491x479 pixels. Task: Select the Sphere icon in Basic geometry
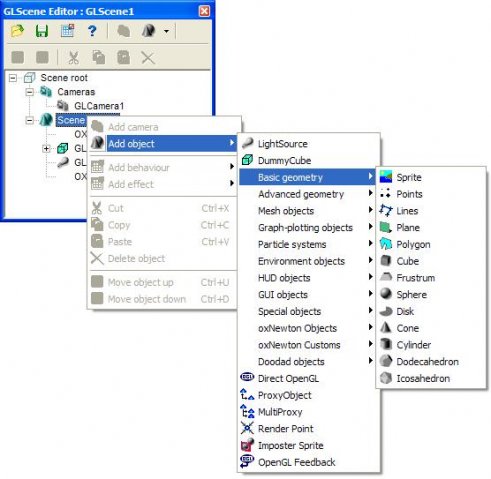(x=386, y=294)
